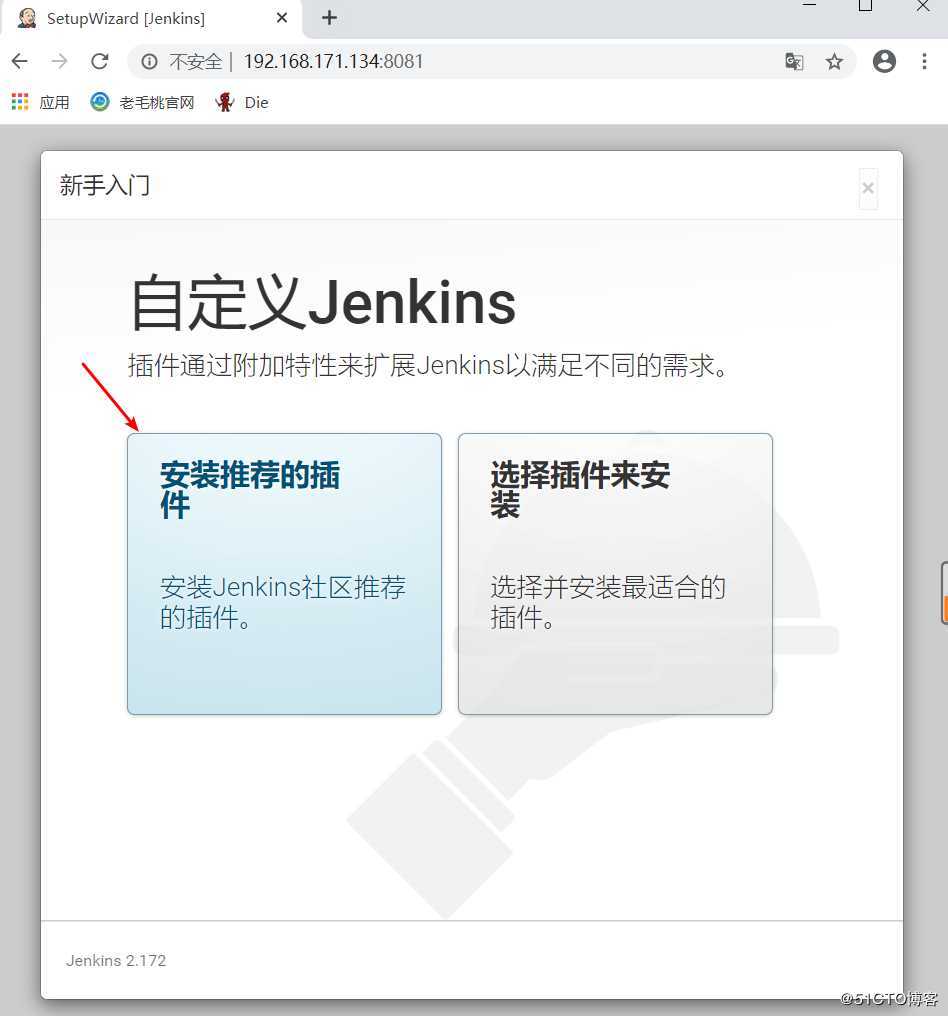This screenshot has width=948, height=1016.
Task: Close the SetupWizard [Jenkins] tab
Action: [282, 18]
